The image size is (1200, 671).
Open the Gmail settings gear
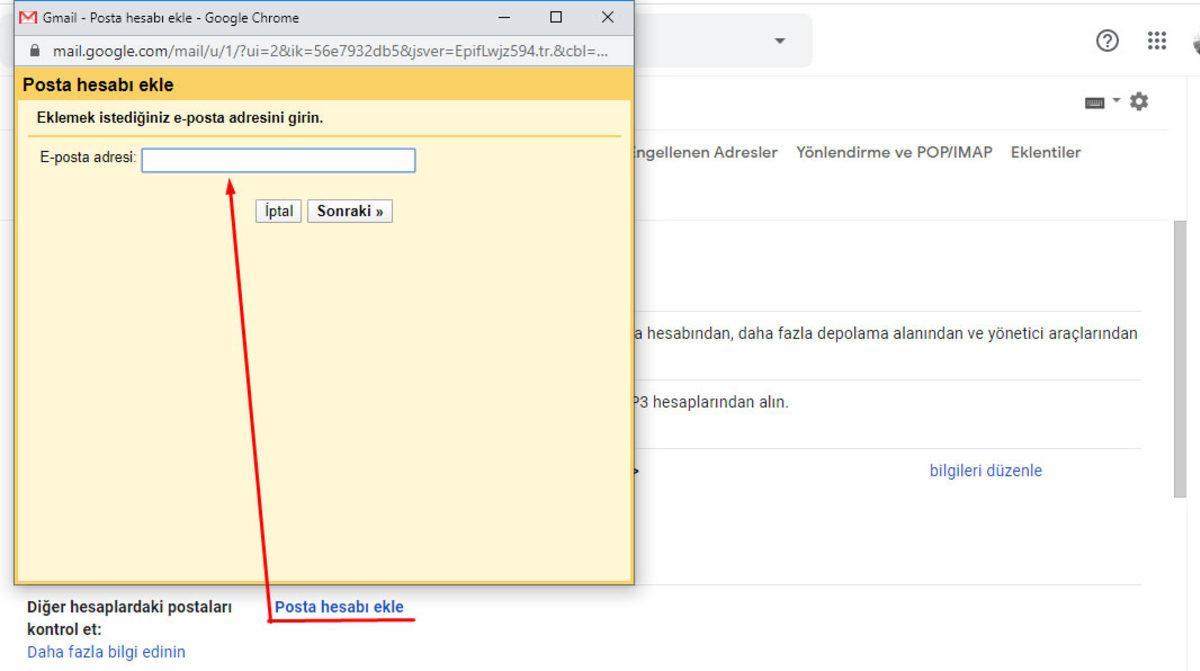point(1138,101)
